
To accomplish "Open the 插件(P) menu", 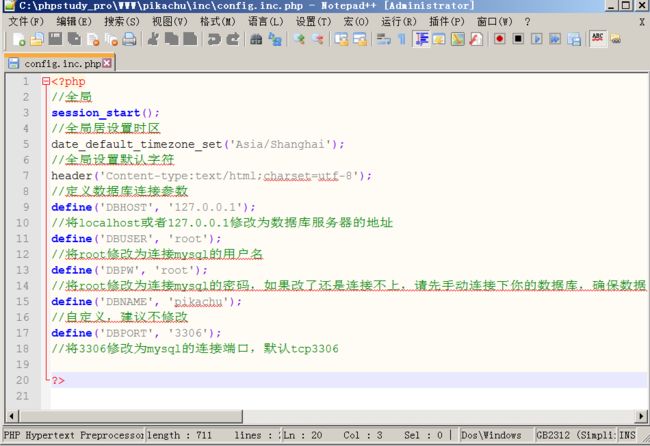I will pos(446,22).
